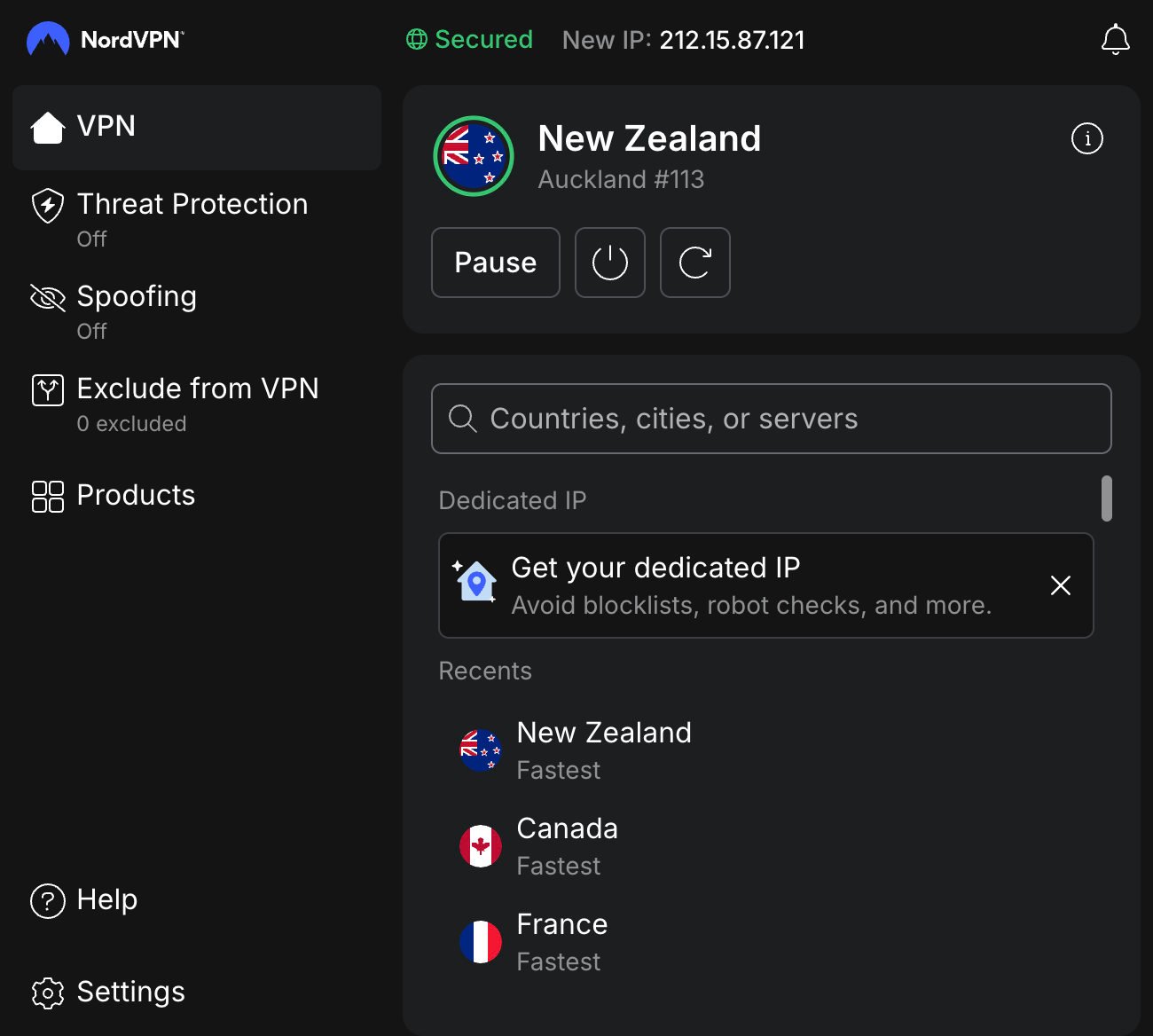Reconnect using the refresh icon
This screenshot has width=1153, height=1036.
[694, 263]
